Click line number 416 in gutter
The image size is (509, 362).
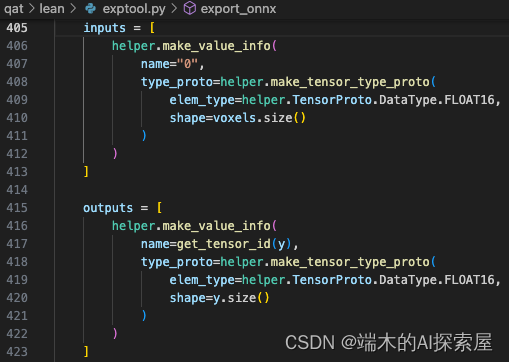(17, 226)
